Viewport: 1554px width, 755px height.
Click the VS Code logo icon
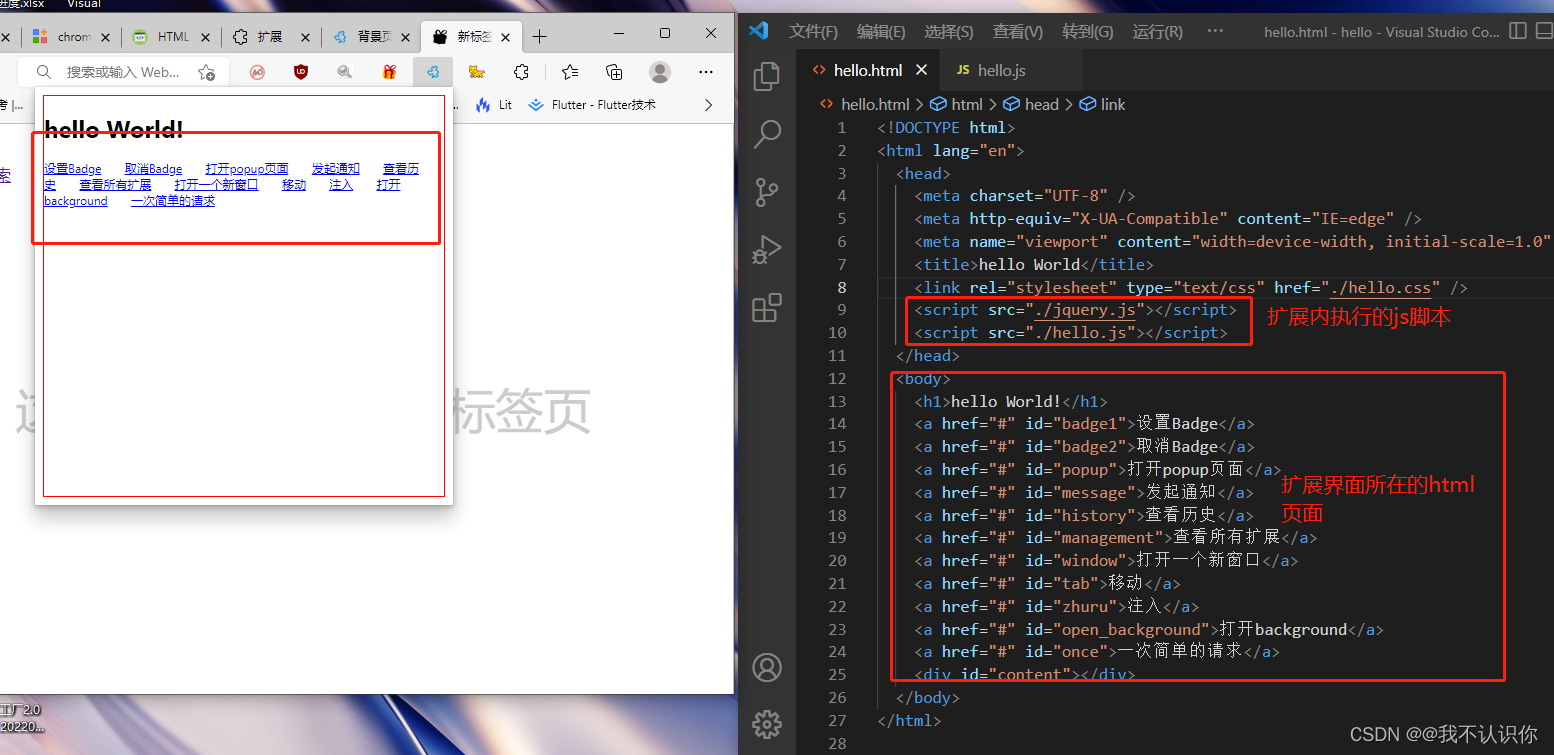pyautogui.click(x=759, y=31)
